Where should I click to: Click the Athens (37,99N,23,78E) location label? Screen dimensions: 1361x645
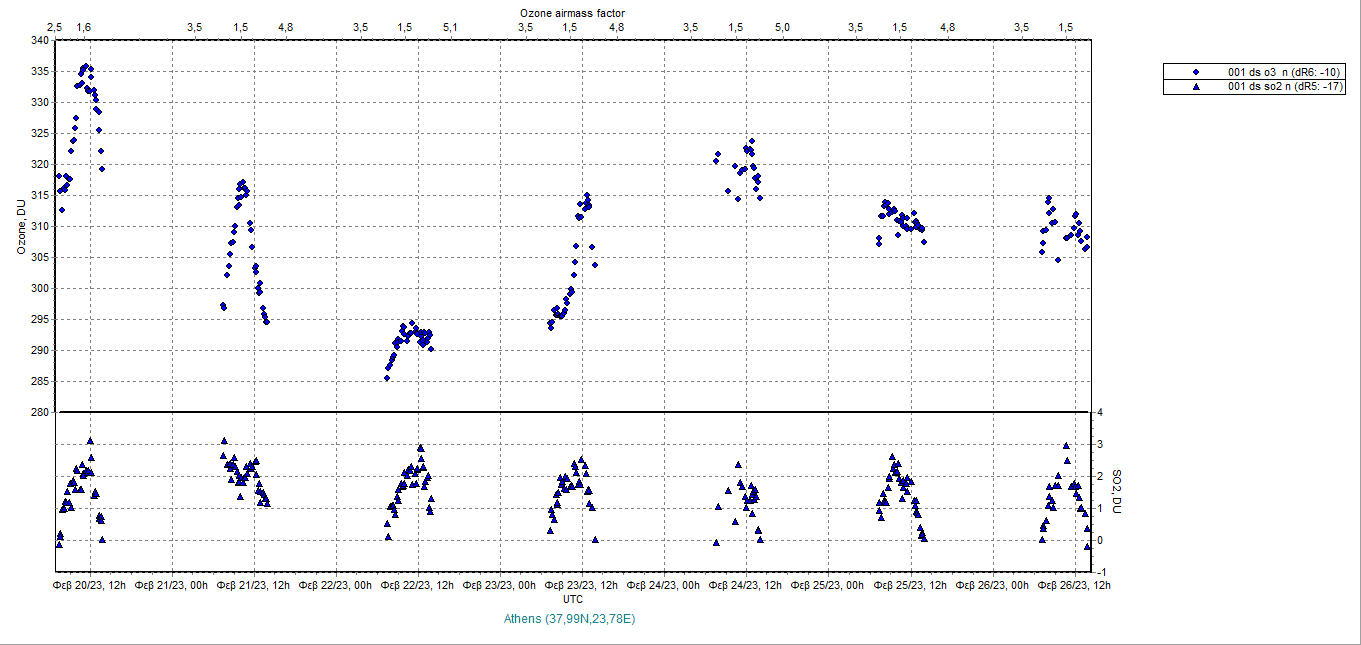click(x=571, y=619)
